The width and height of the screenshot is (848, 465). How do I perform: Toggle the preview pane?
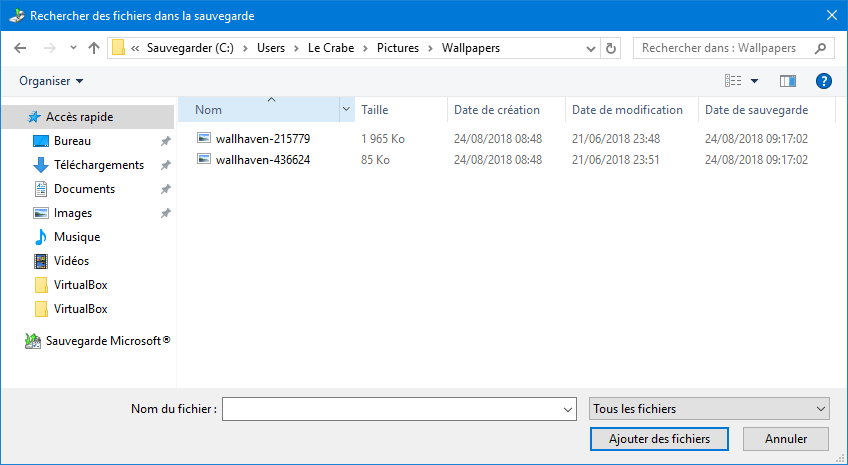[x=787, y=81]
